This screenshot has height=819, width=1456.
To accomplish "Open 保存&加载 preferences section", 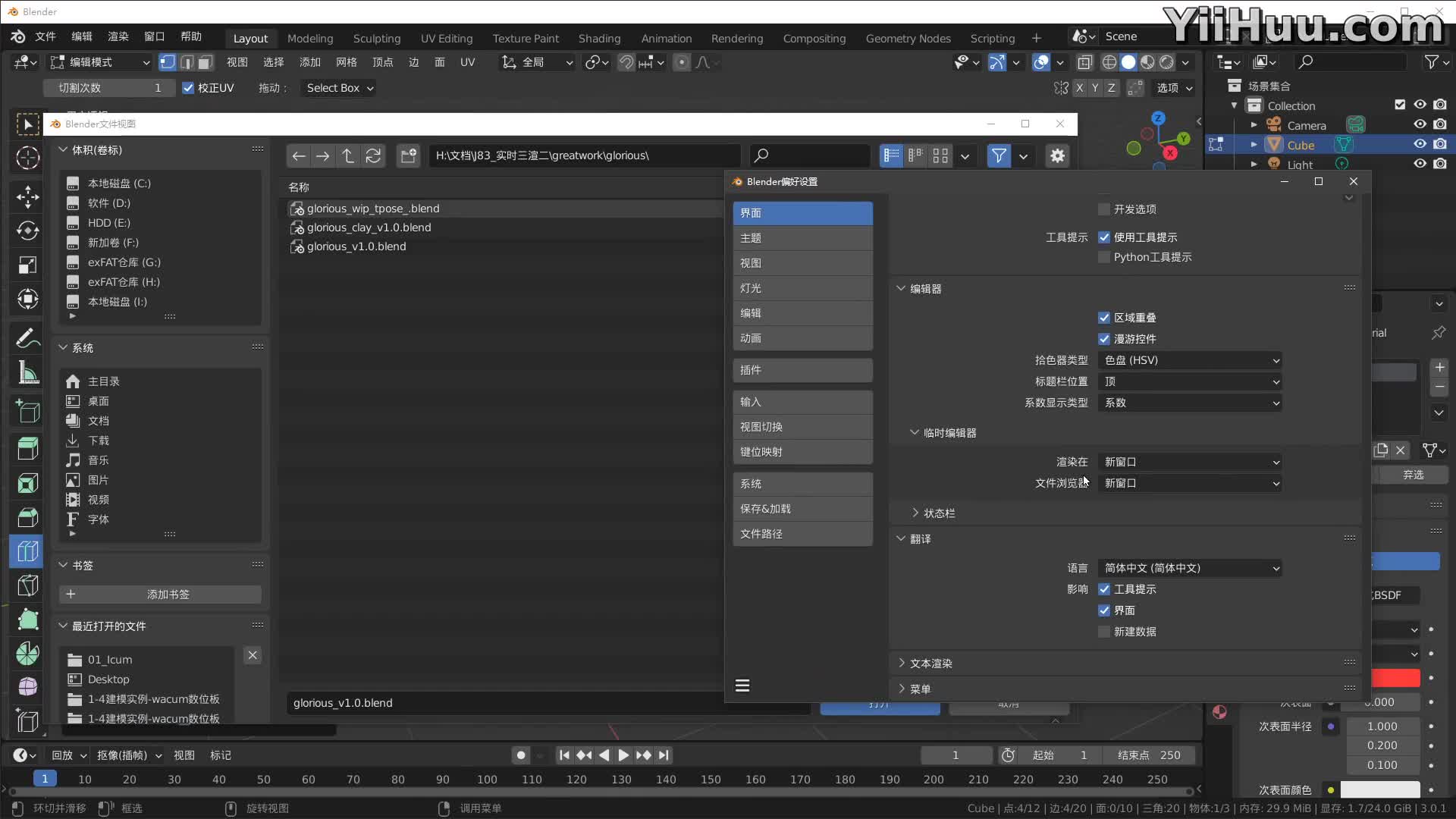I will pos(802,509).
